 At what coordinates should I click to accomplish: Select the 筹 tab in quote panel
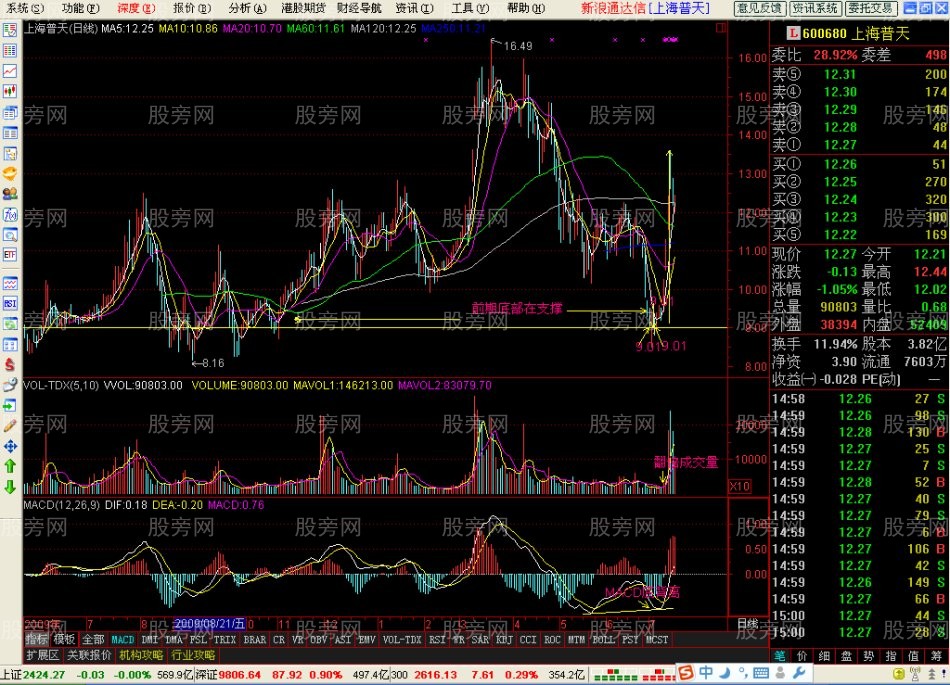[x=937, y=656]
